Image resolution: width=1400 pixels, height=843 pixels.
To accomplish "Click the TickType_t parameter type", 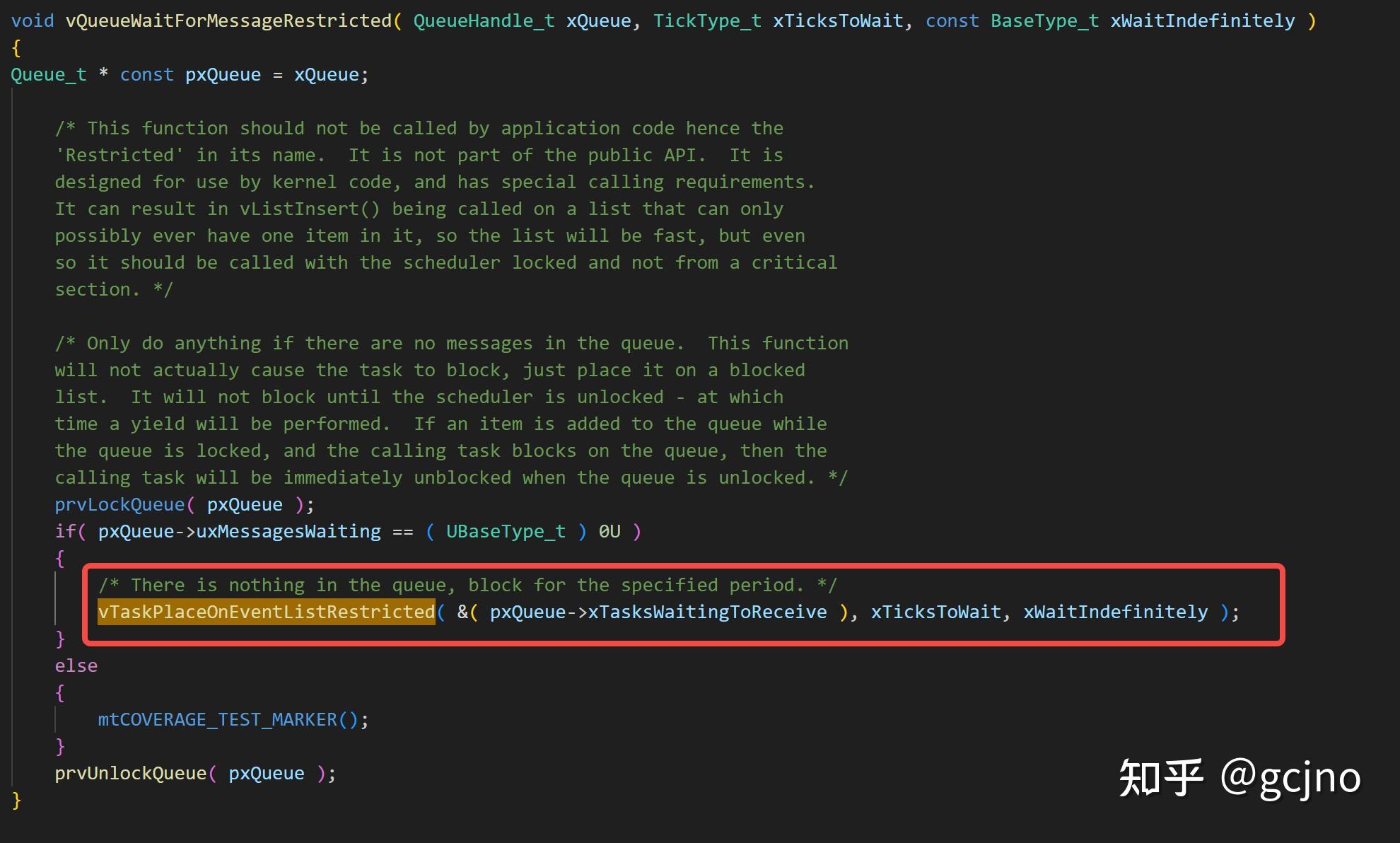I will tap(706, 21).
